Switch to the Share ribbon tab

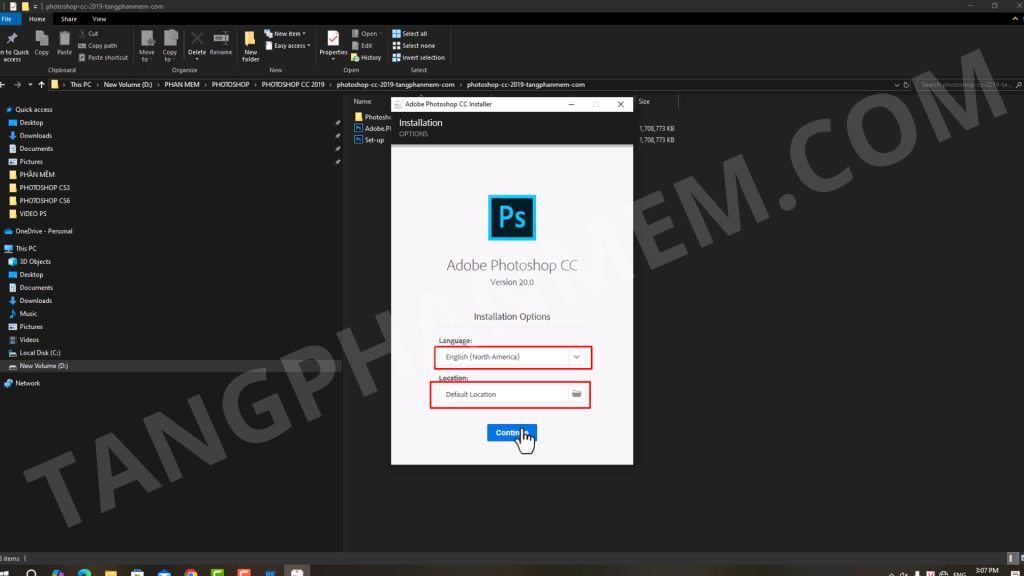coord(69,19)
